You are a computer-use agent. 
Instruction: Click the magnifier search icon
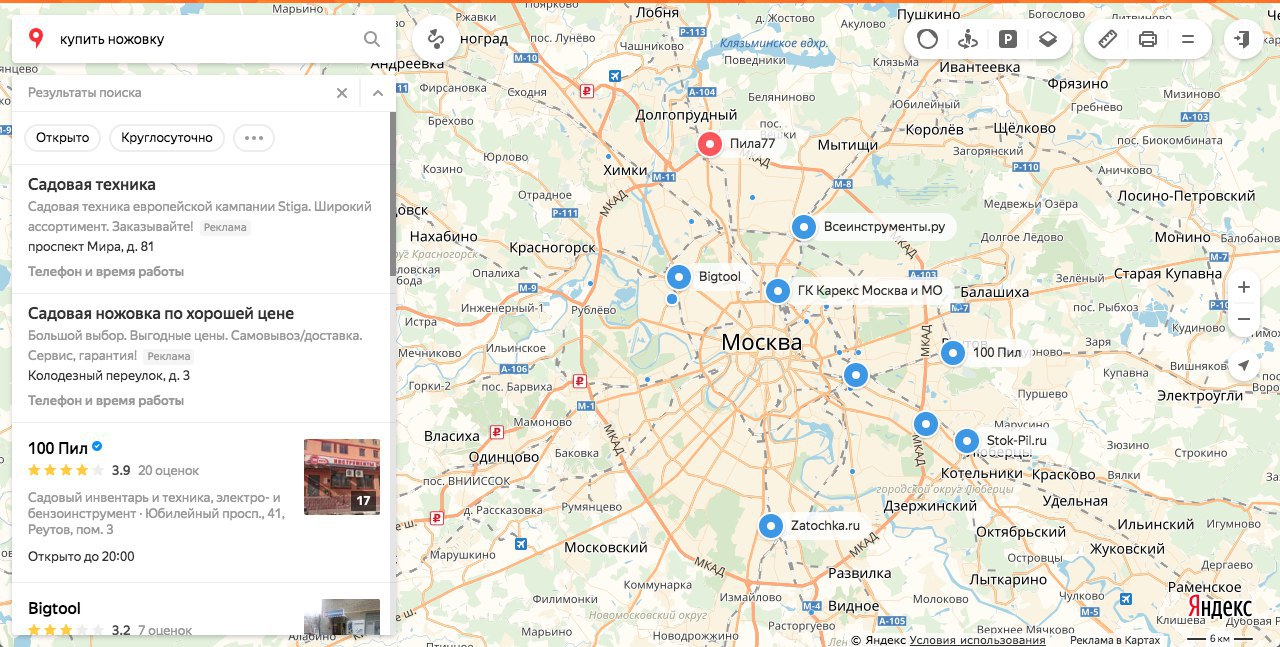pyautogui.click(x=371, y=39)
